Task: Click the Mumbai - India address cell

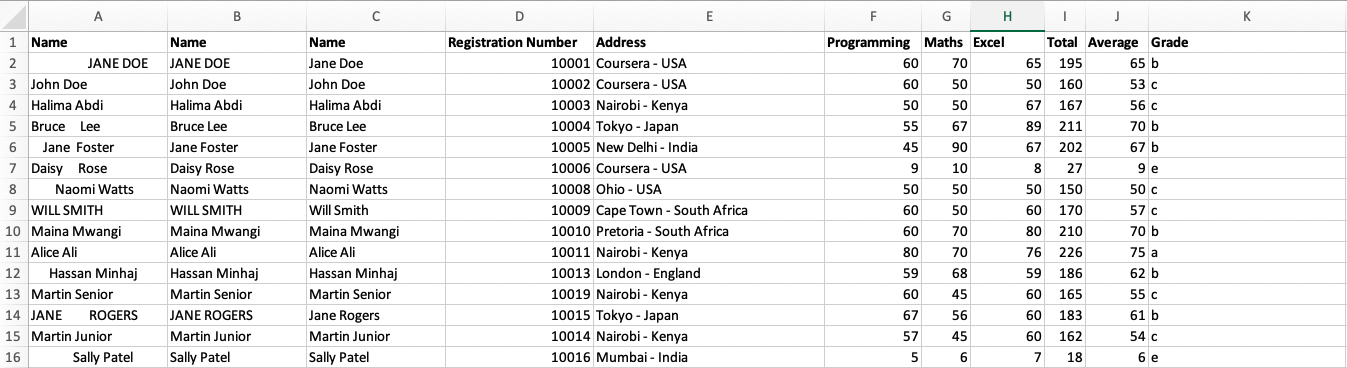Action: click(x=709, y=357)
